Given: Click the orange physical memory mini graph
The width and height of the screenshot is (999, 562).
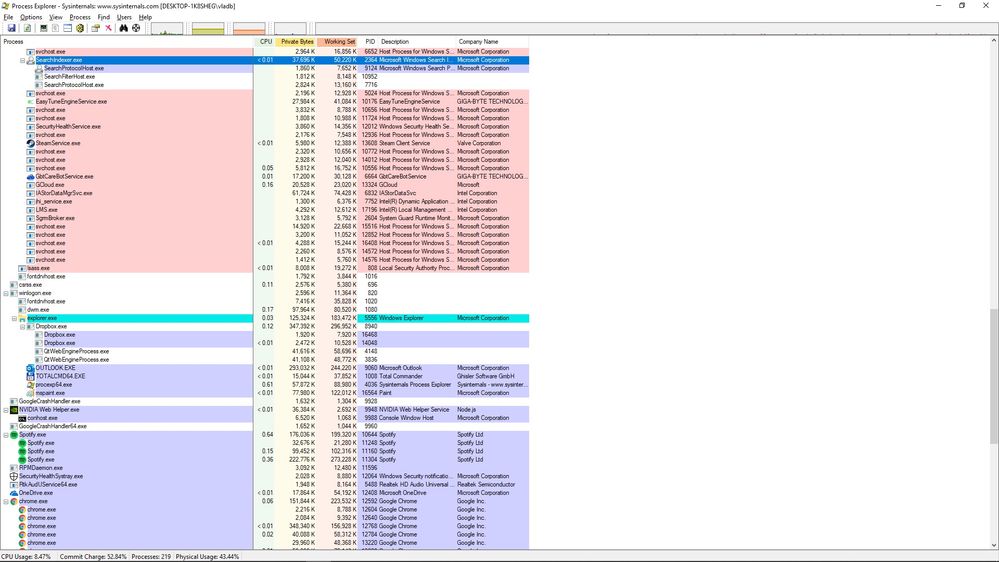Looking at the screenshot, I should coord(249,29).
